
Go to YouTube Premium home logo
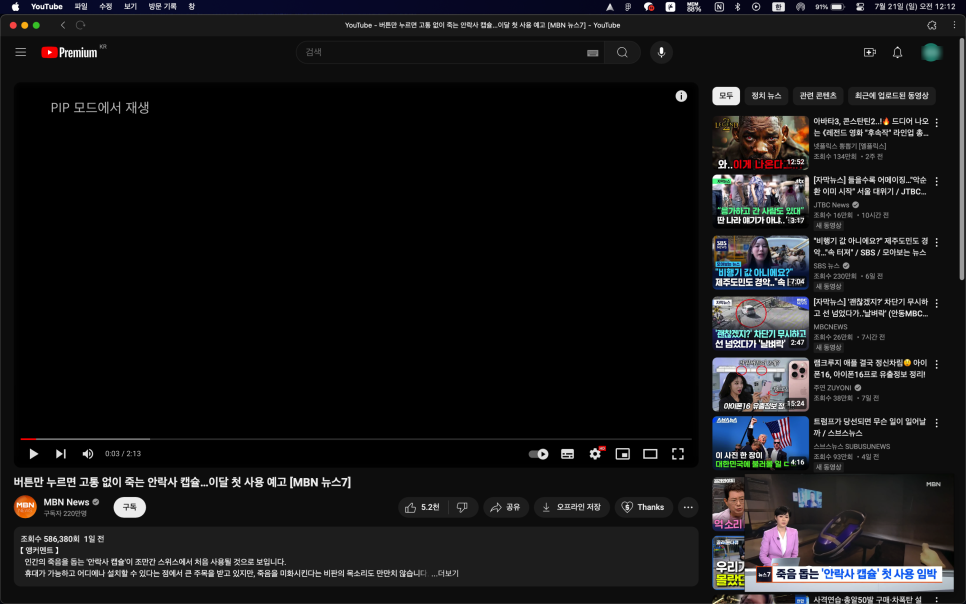(x=70, y=52)
